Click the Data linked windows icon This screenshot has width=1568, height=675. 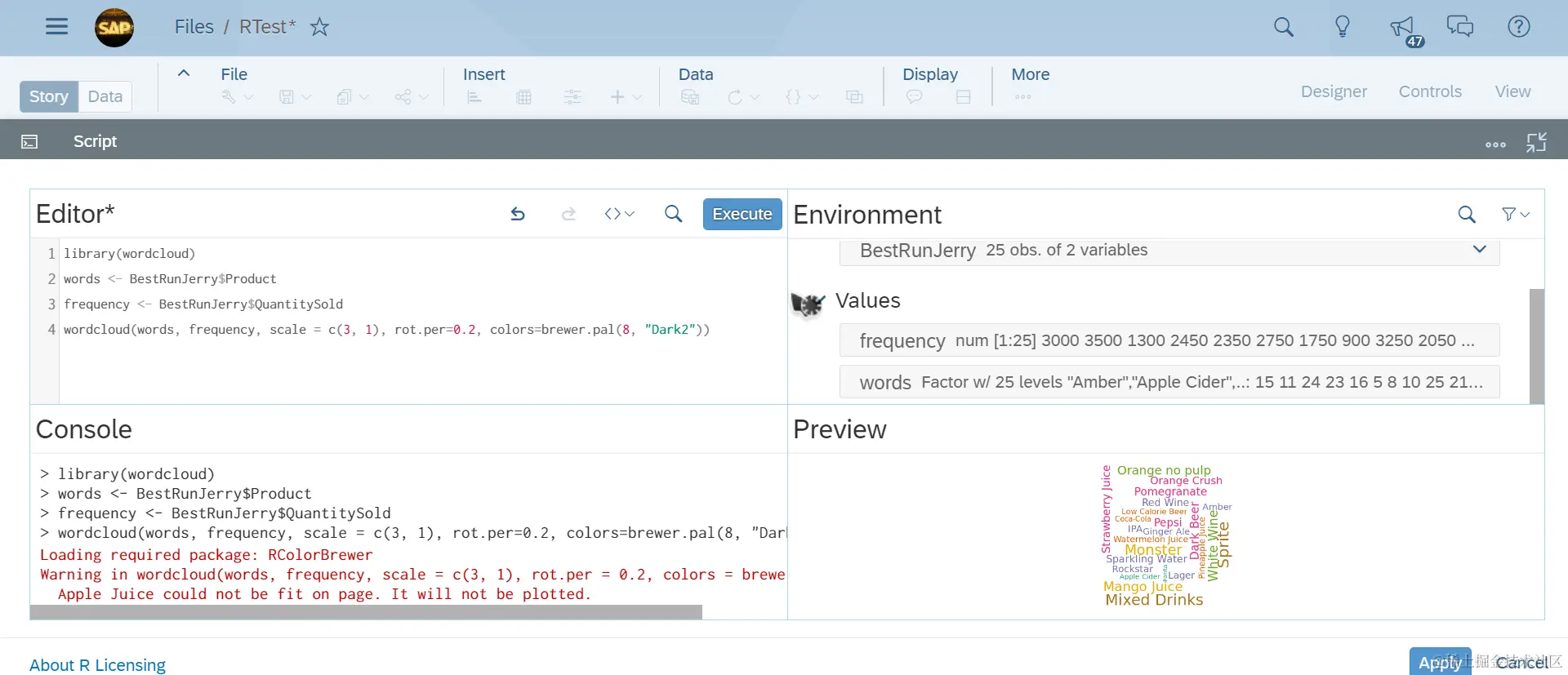pos(854,97)
